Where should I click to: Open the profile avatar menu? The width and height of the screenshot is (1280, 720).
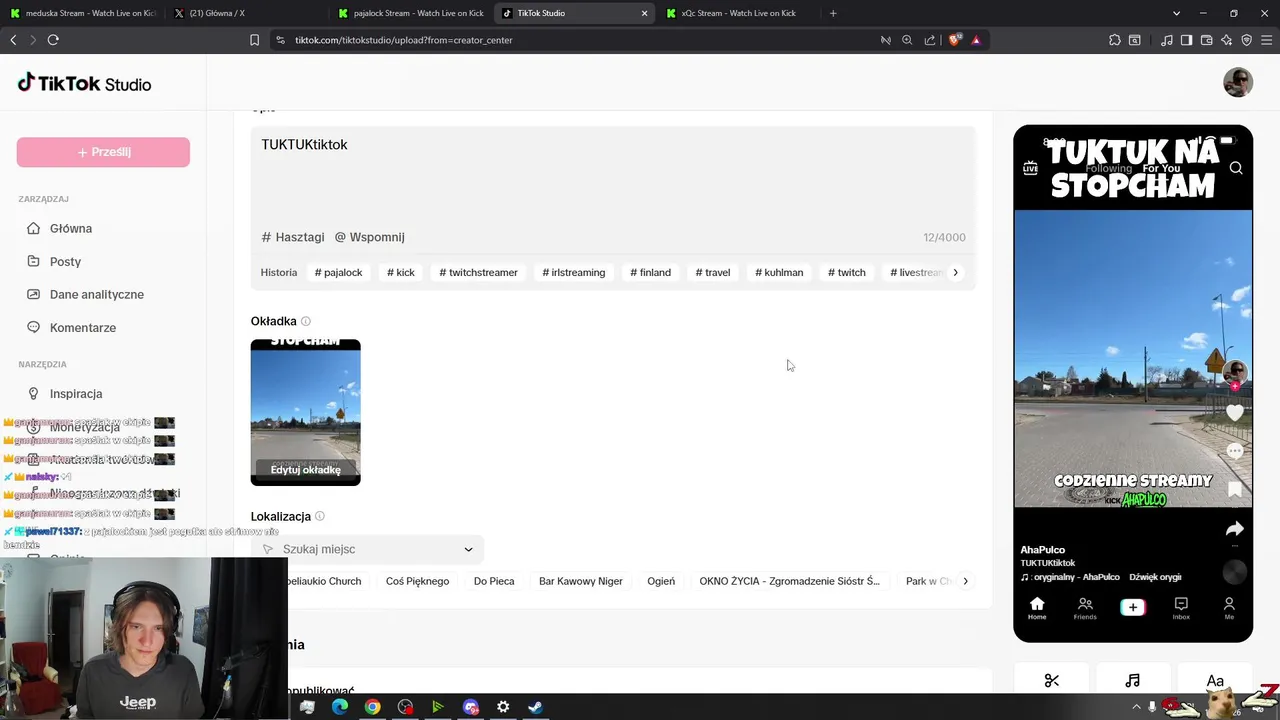click(1238, 83)
